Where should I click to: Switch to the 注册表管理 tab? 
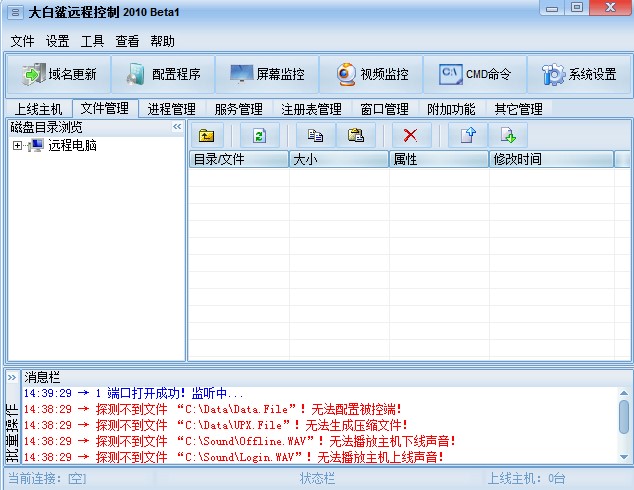(311, 109)
